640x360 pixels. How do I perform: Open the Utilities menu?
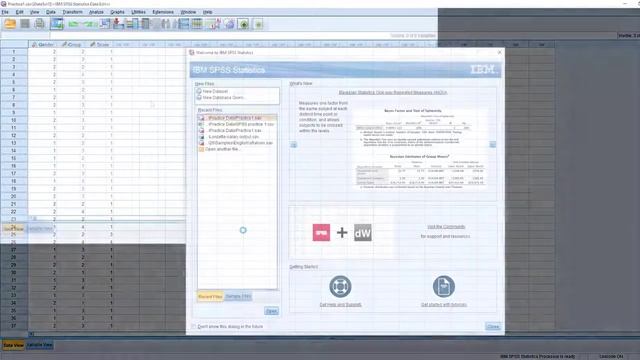(138, 12)
